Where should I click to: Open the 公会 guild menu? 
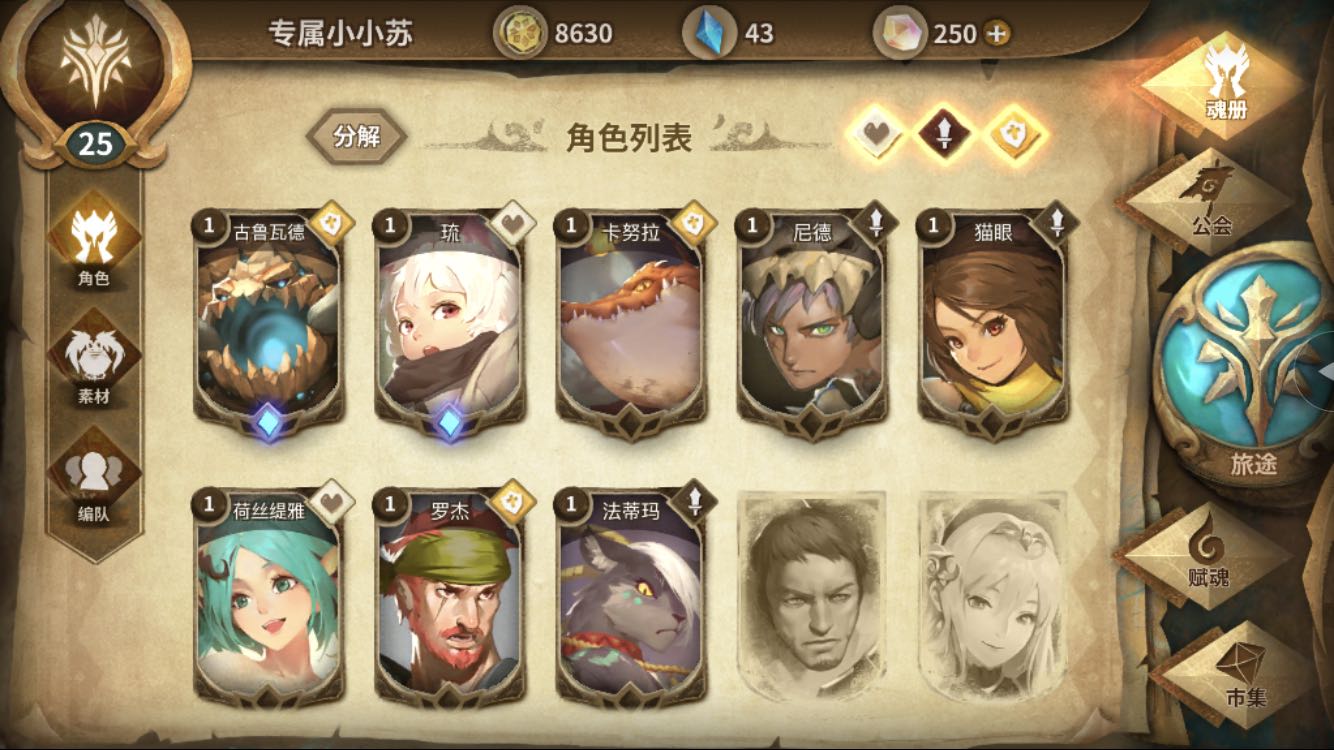1211,198
